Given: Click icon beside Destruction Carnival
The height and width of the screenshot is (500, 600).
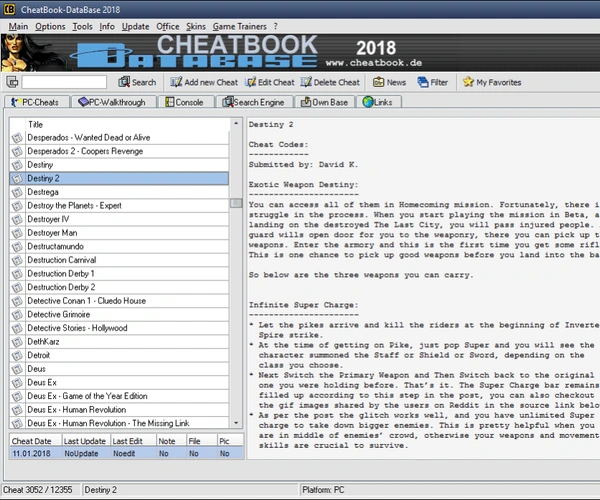Looking at the screenshot, I should (17, 260).
